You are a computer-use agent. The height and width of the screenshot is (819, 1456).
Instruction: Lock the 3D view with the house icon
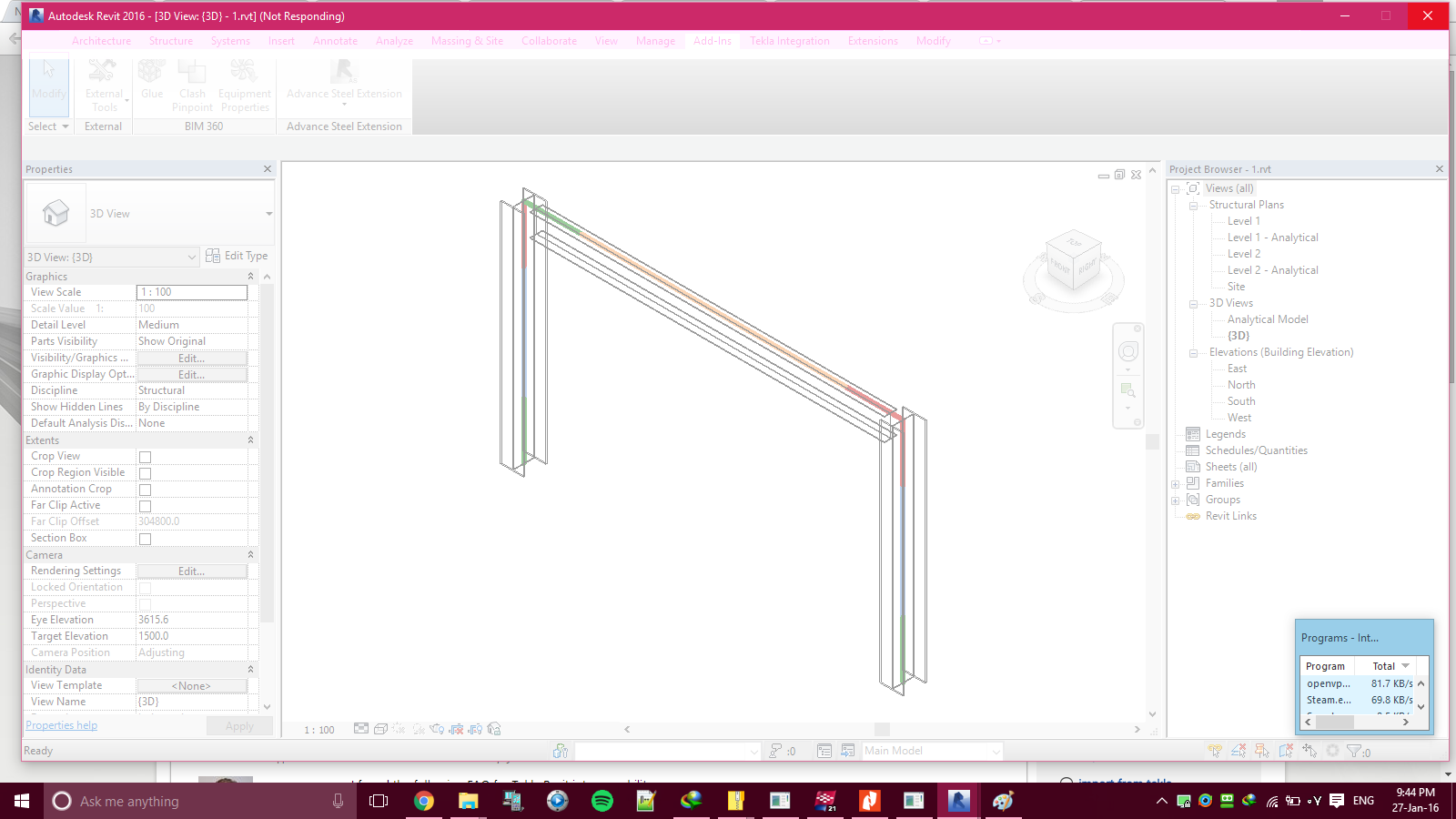tap(492, 729)
